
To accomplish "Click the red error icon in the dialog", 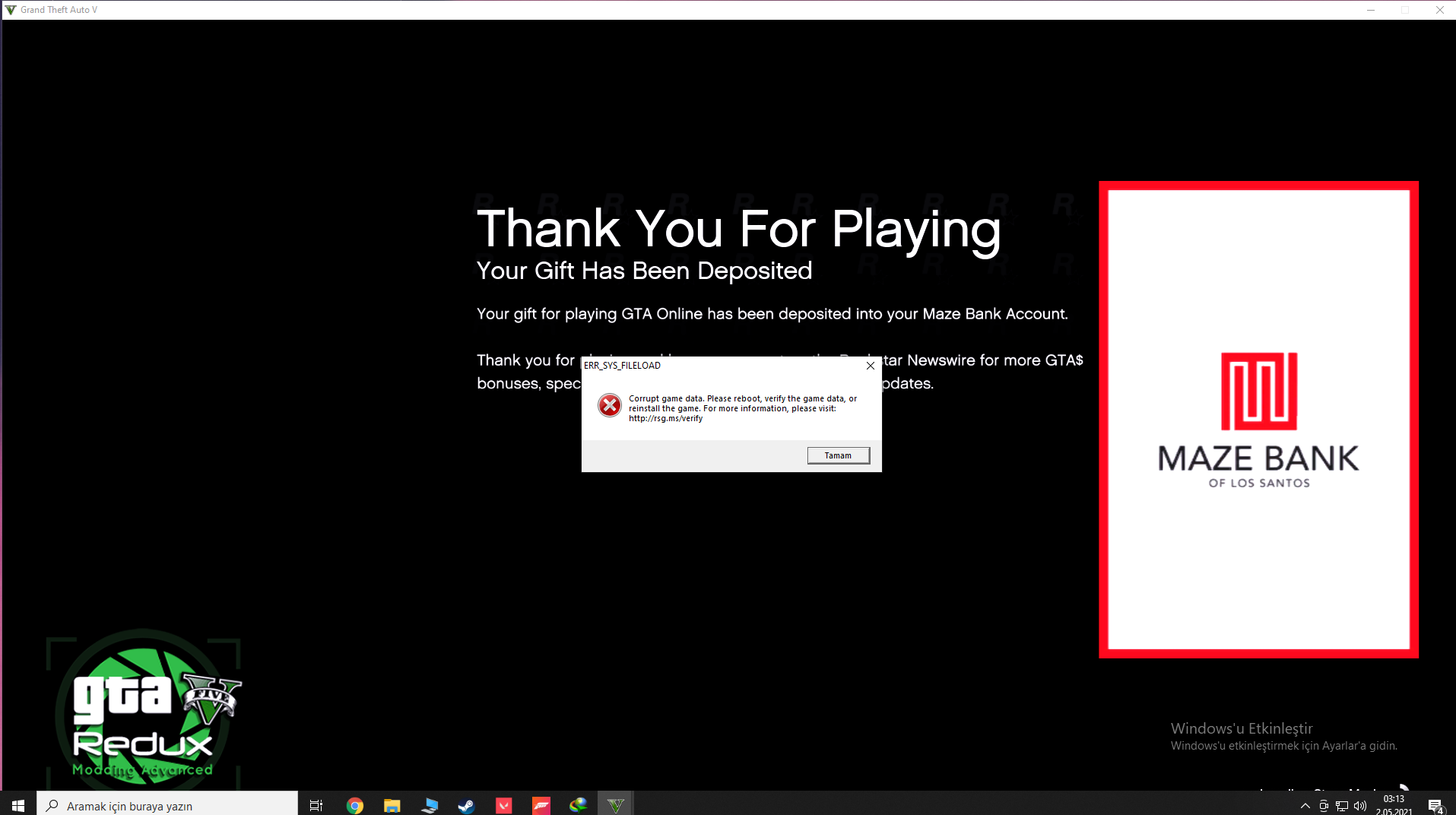I will [x=609, y=405].
